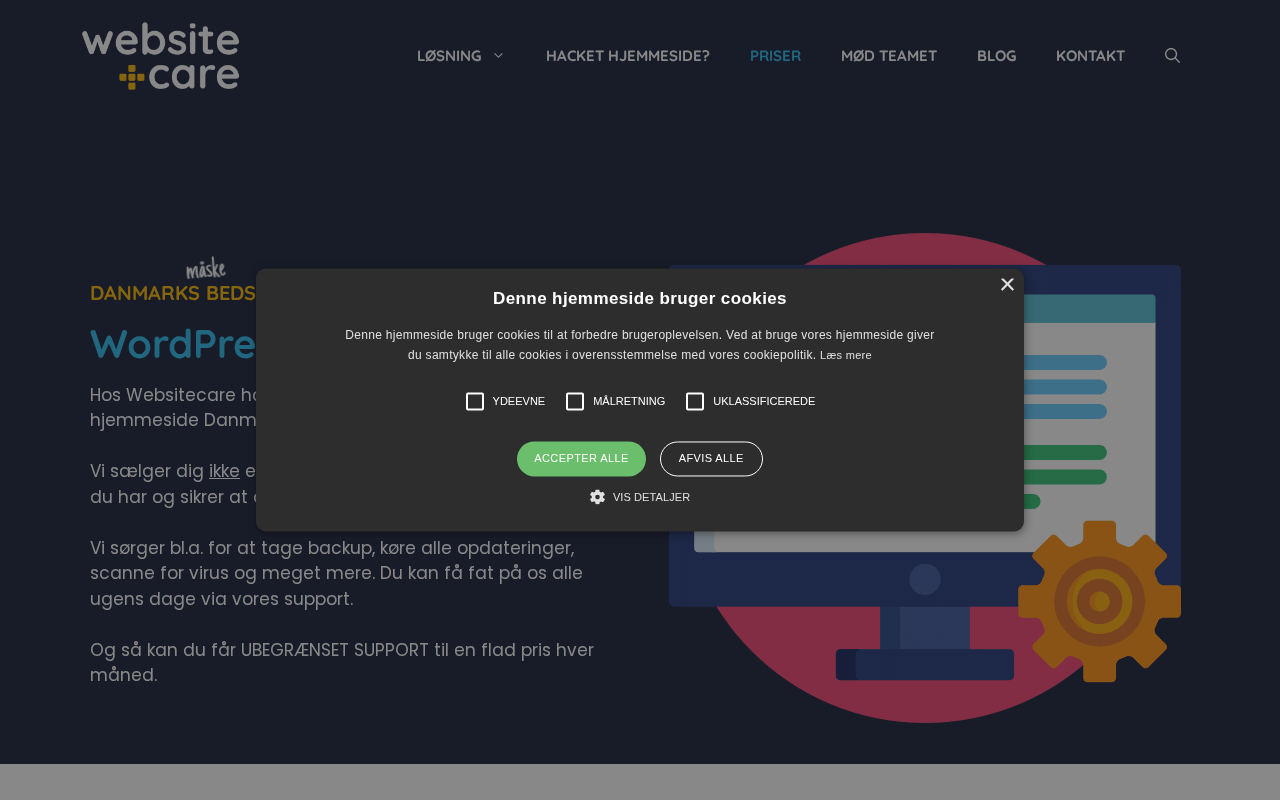Click the UBEGRÆNSET SUPPORT paragraph text
This screenshot has width=1280, height=800.
[x=342, y=662]
